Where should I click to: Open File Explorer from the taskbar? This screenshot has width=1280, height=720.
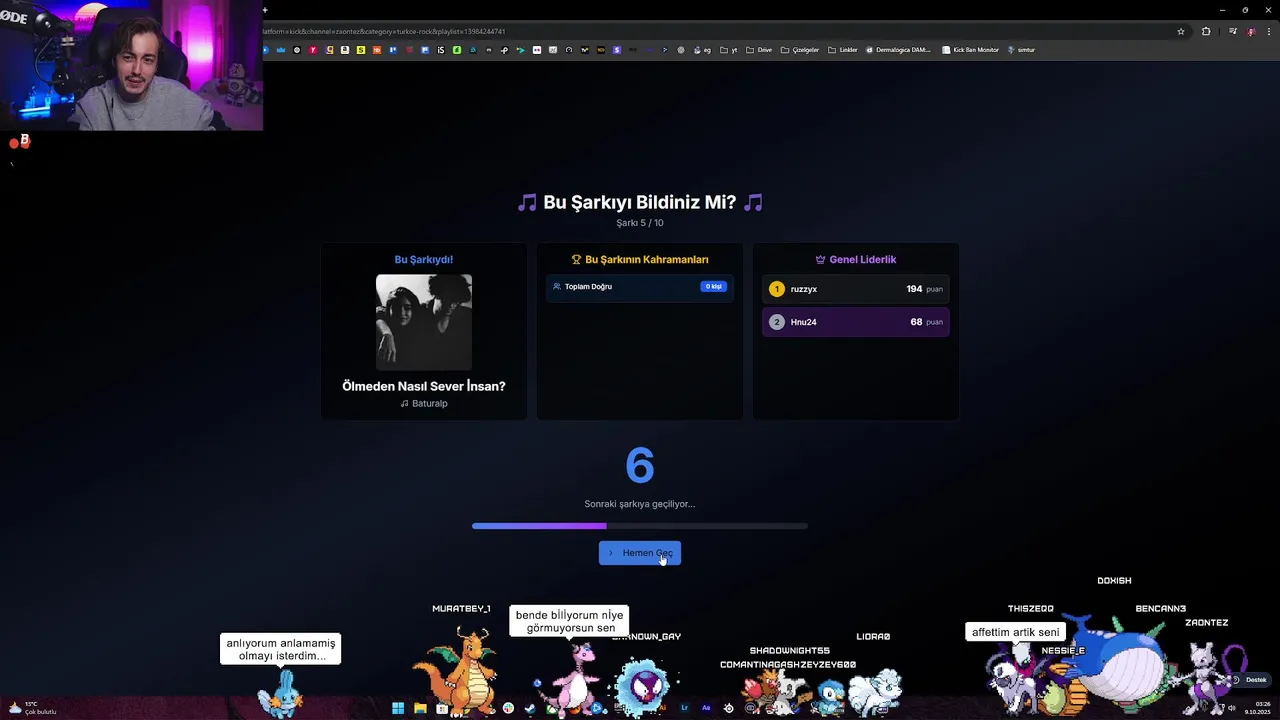tap(420, 708)
